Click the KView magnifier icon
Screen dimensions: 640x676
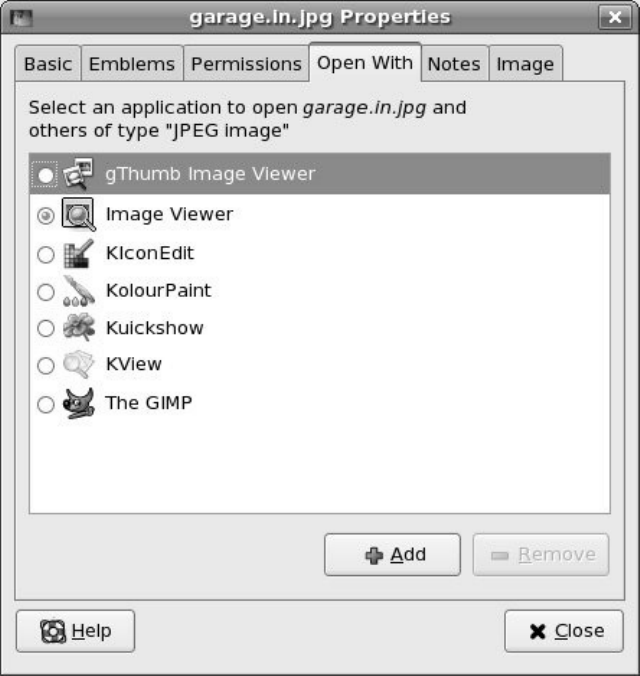pos(78,365)
